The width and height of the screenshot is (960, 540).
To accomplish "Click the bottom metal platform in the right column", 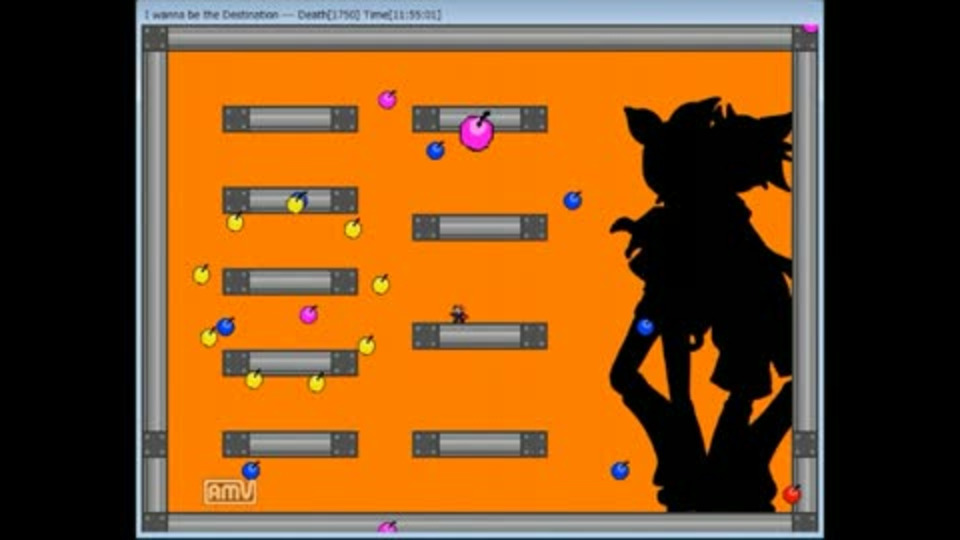I will click(x=480, y=444).
